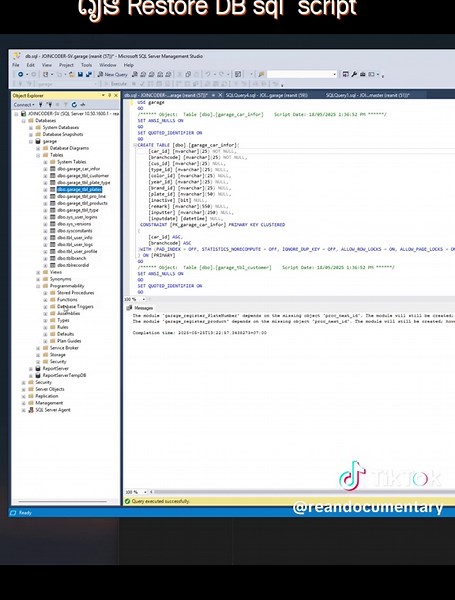This screenshot has height=600, width=455.
Task: Expand the Functions folder
Action: (x=45, y=300)
